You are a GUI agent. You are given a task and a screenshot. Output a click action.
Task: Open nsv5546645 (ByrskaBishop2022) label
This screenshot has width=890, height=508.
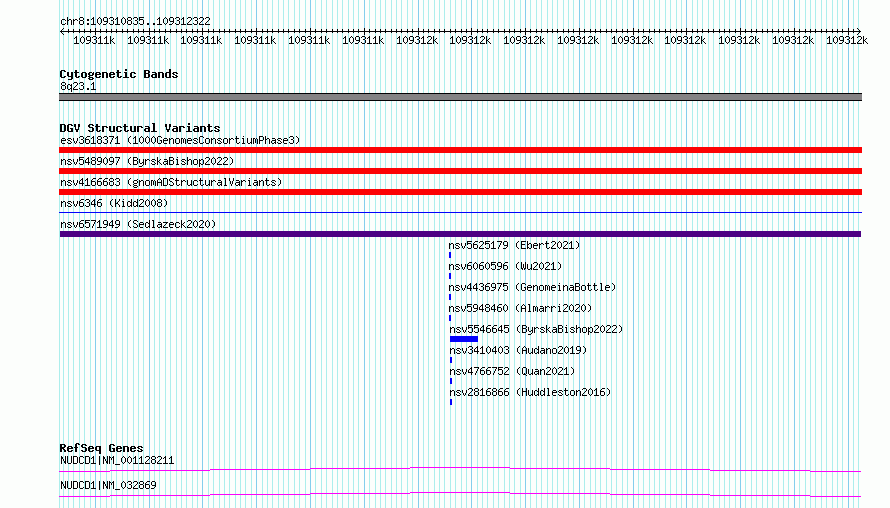tap(536, 329)
